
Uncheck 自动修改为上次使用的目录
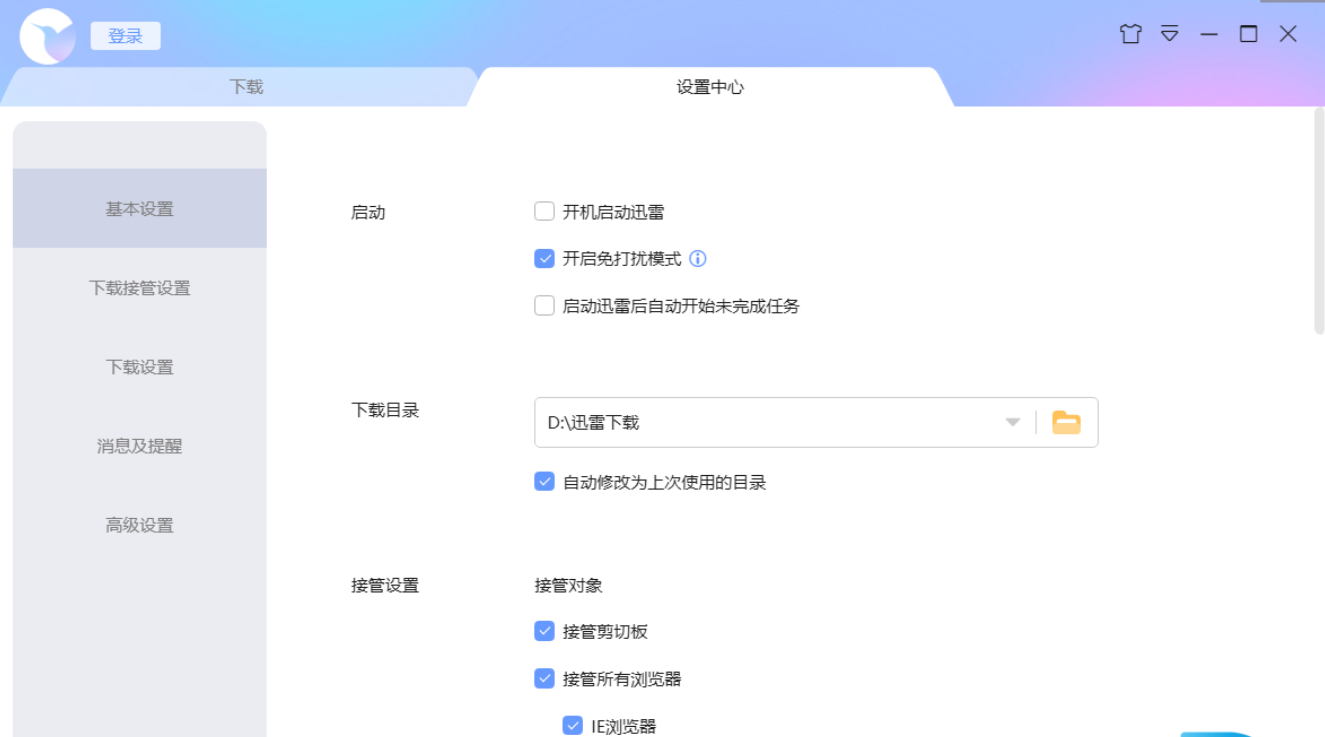coord(544,482)
